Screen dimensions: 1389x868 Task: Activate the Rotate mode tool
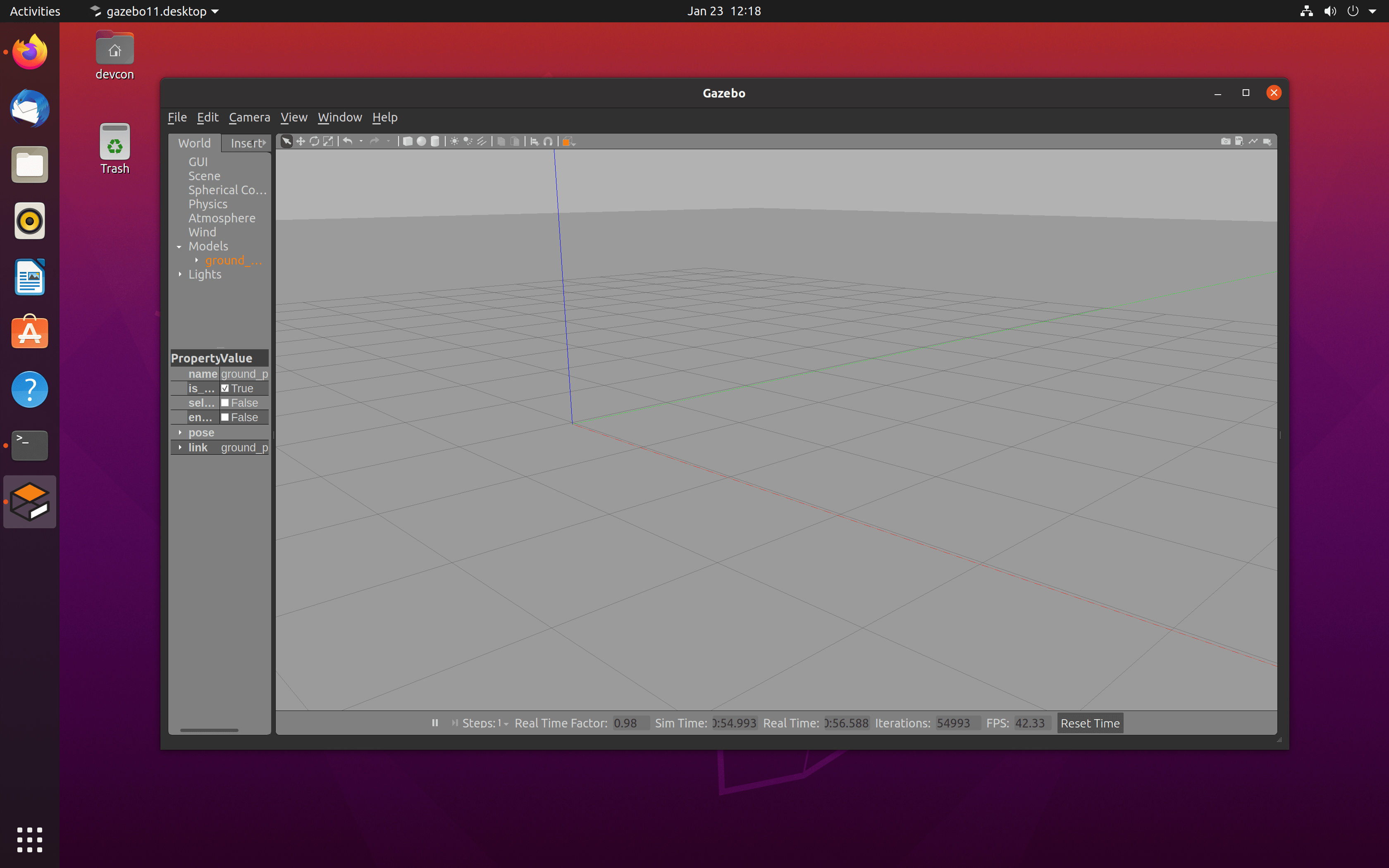tap(314, 141)
